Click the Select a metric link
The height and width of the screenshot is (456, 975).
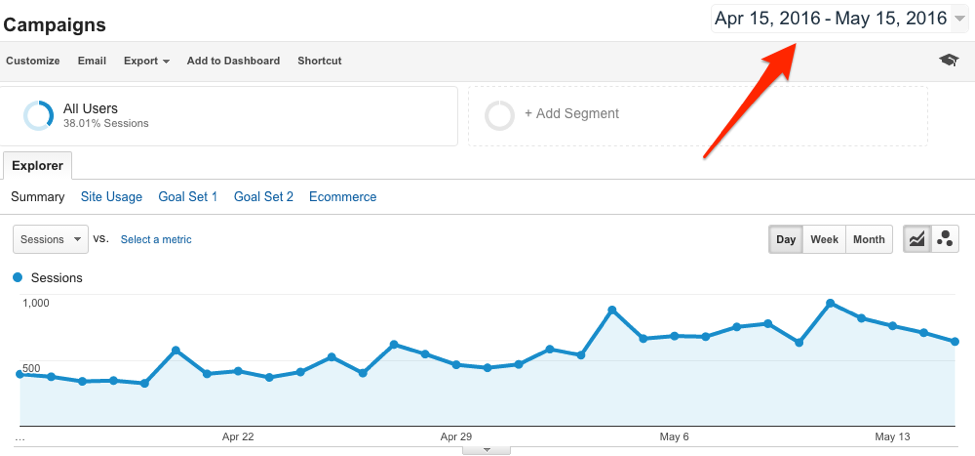click(156, 240)
